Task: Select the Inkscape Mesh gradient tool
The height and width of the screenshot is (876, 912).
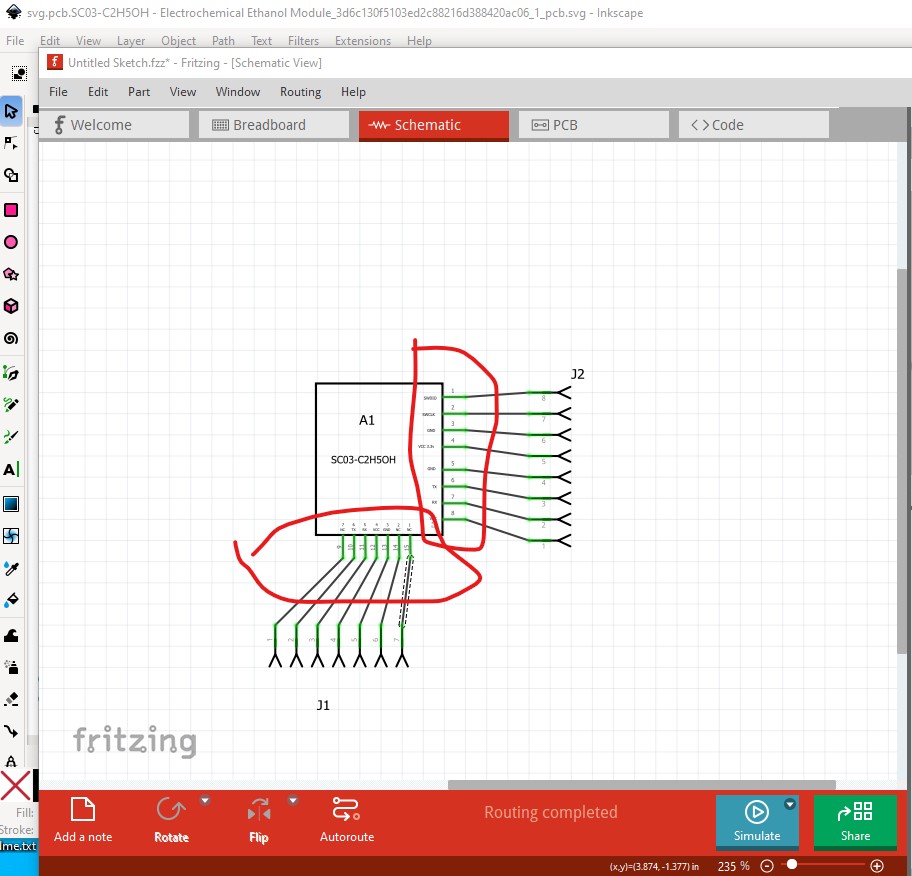Action: [11, 536]
